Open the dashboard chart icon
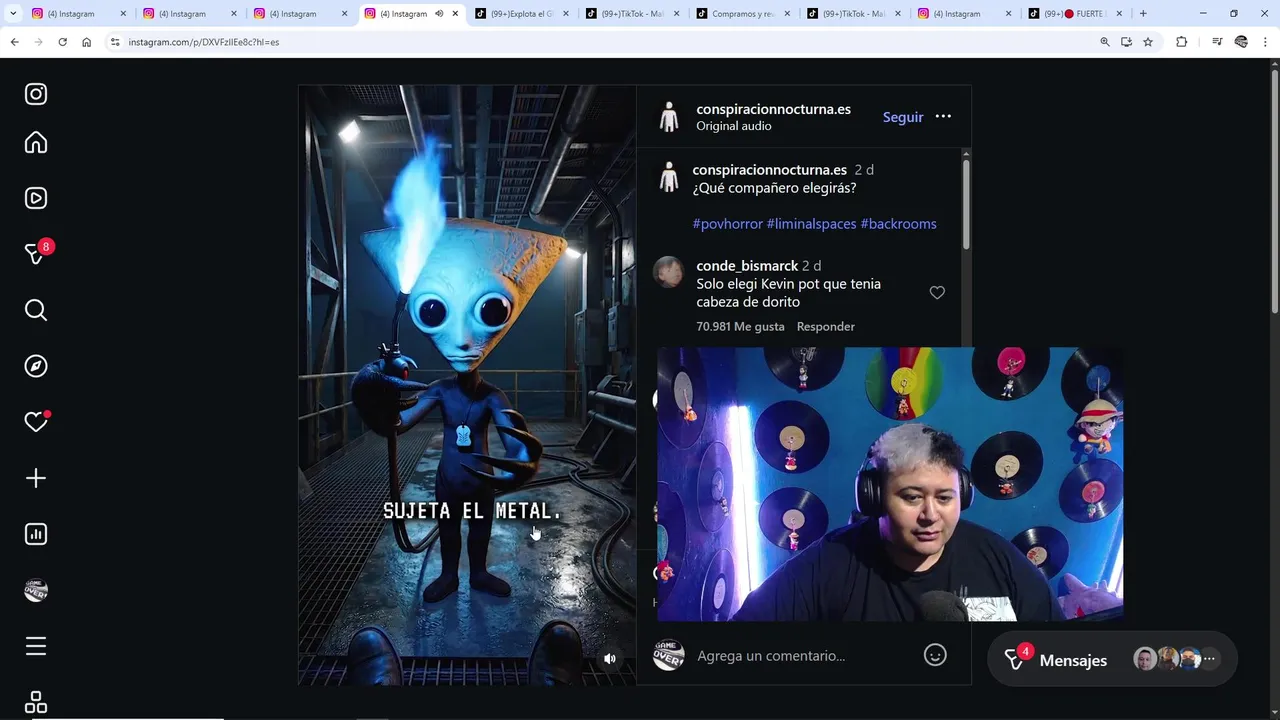The height and width of the screenshot is (720, 1280). click(x=36, y=534)
